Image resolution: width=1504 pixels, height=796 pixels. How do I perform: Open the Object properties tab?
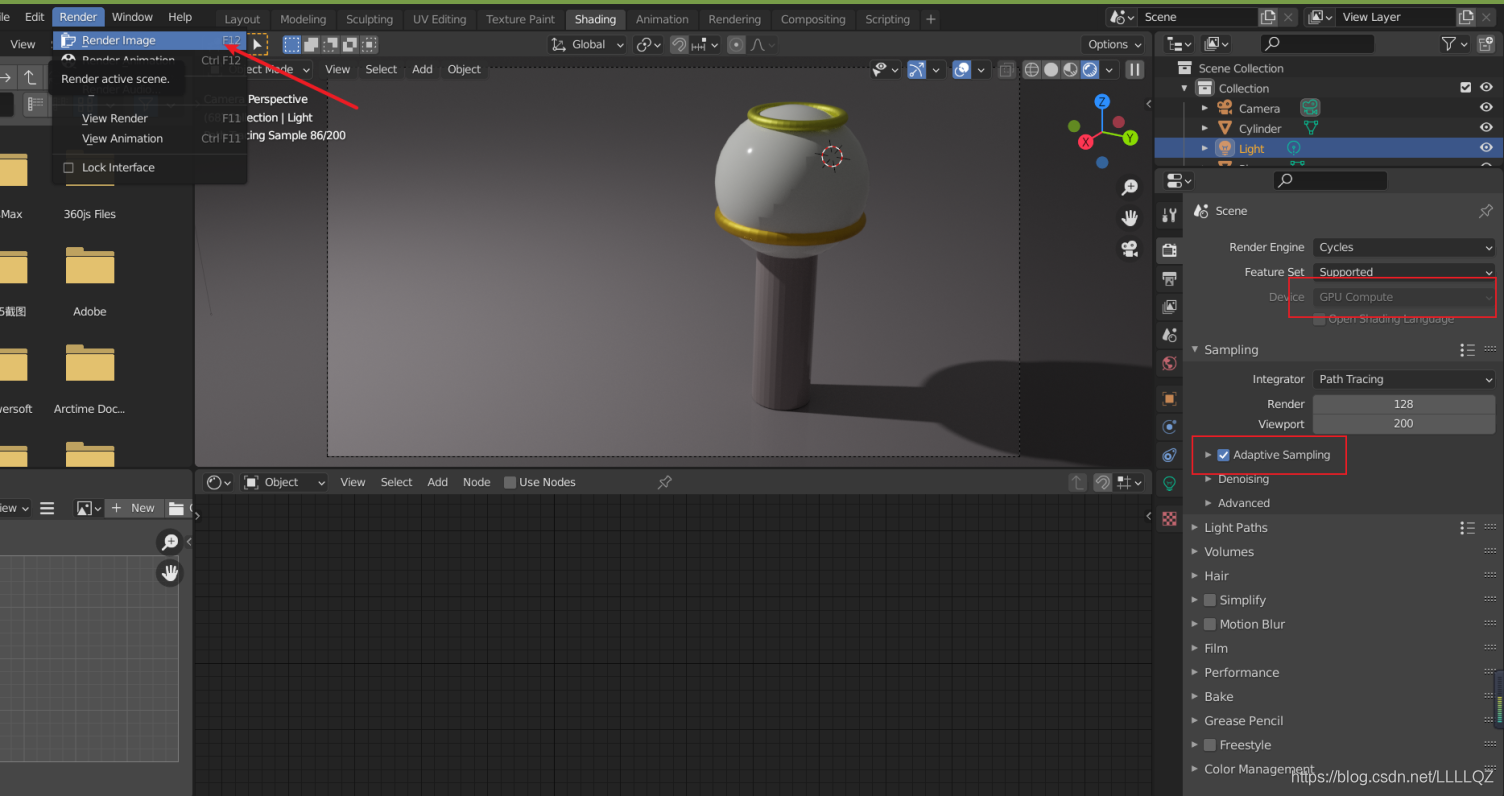coord(1169,398)
